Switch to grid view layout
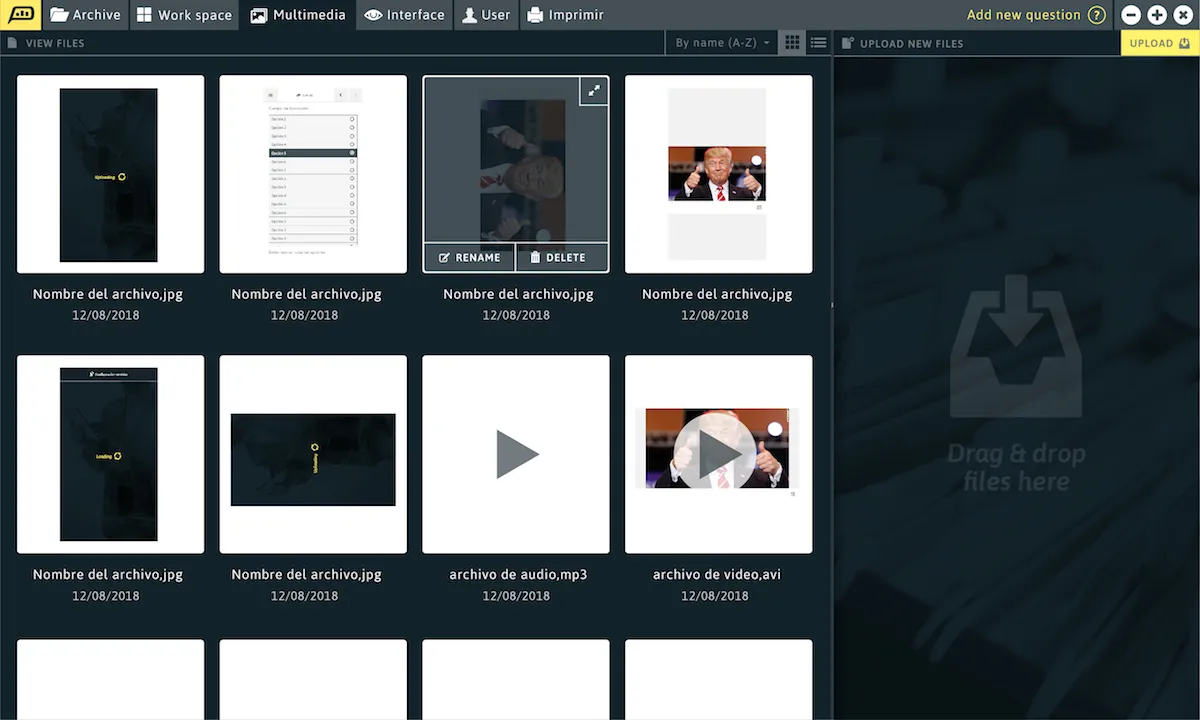Image resolution: width=1200 pixels, height=720 pixels. (792, 43)
